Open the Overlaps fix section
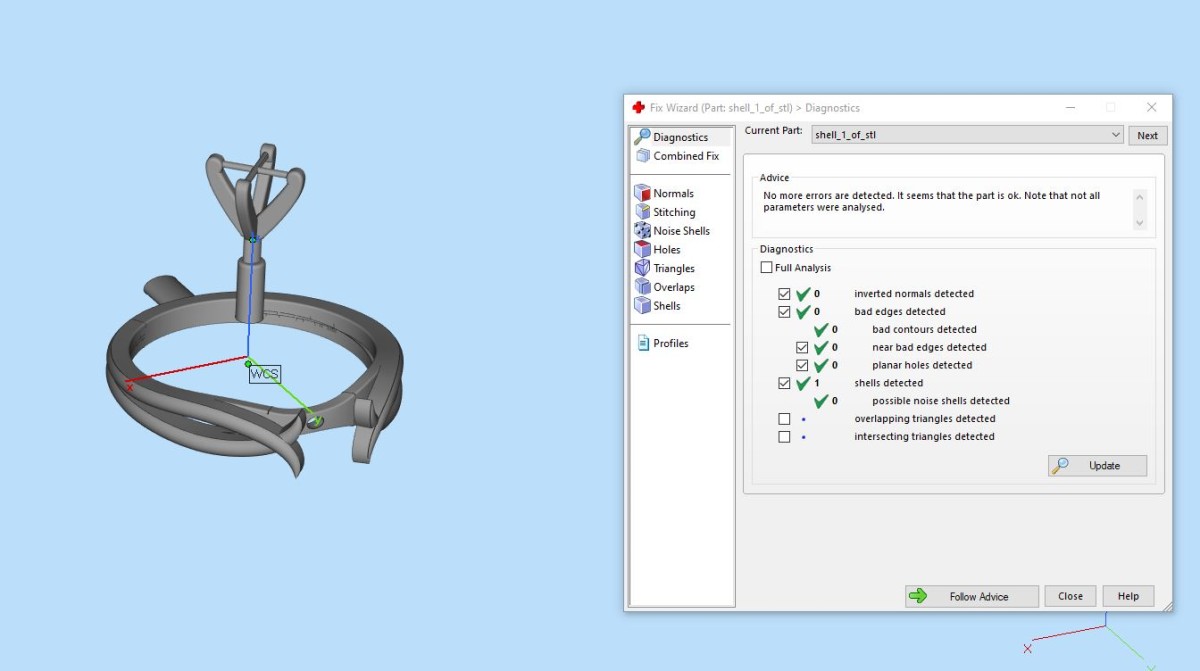The width and height of the screenshot is (1200, 671). click(x=643, y=287)
